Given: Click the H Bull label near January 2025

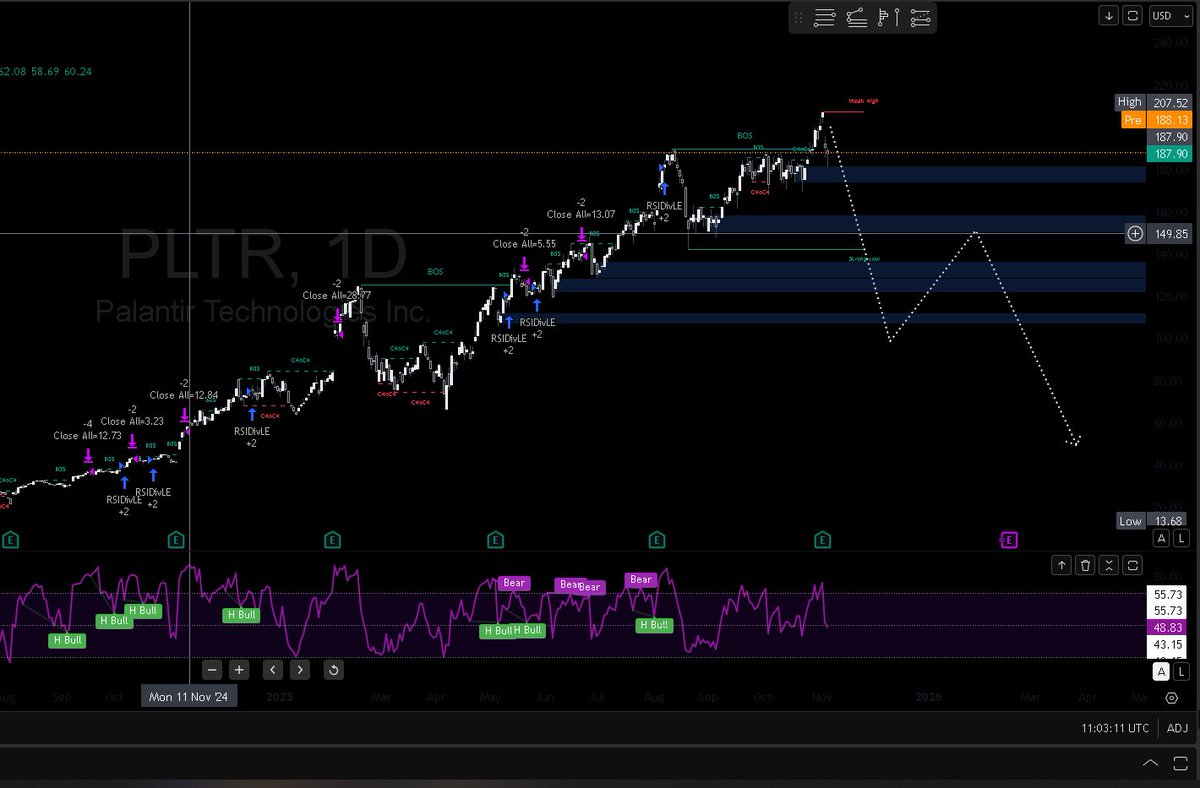Looking at the screenshot, I should click(x=241, y=615).
